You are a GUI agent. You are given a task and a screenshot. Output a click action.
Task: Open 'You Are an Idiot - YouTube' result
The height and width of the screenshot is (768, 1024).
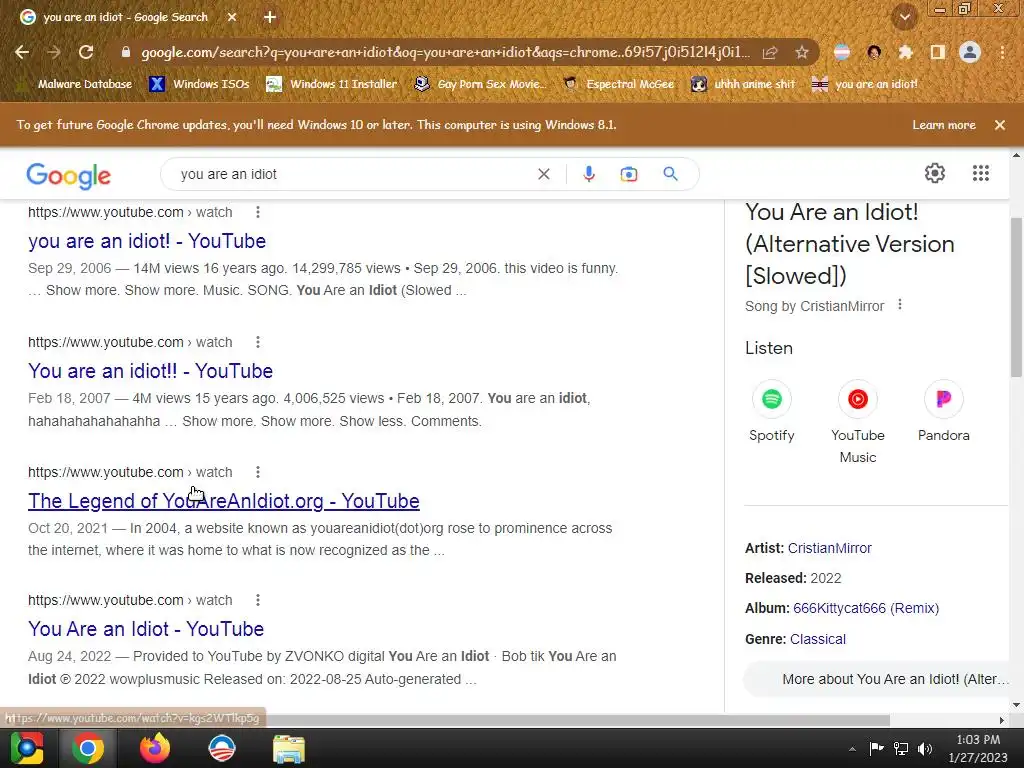(146, 629)
